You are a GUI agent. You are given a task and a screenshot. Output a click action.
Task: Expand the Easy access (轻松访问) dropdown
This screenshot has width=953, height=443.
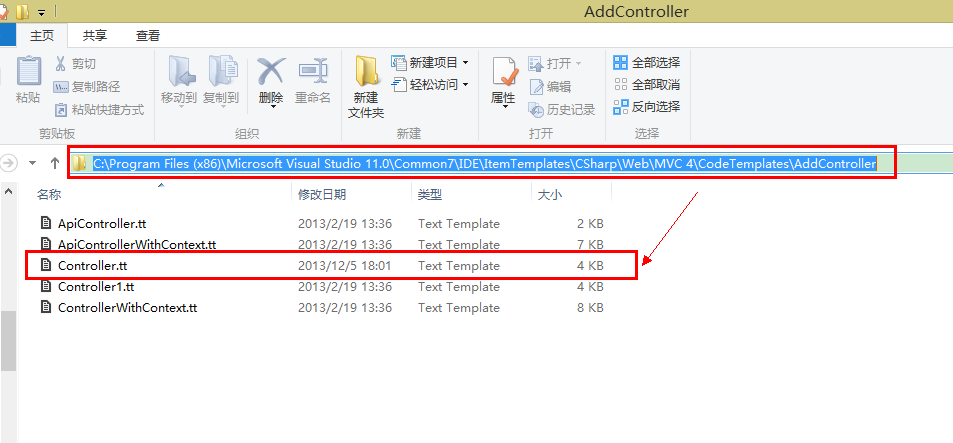(466, 84)
